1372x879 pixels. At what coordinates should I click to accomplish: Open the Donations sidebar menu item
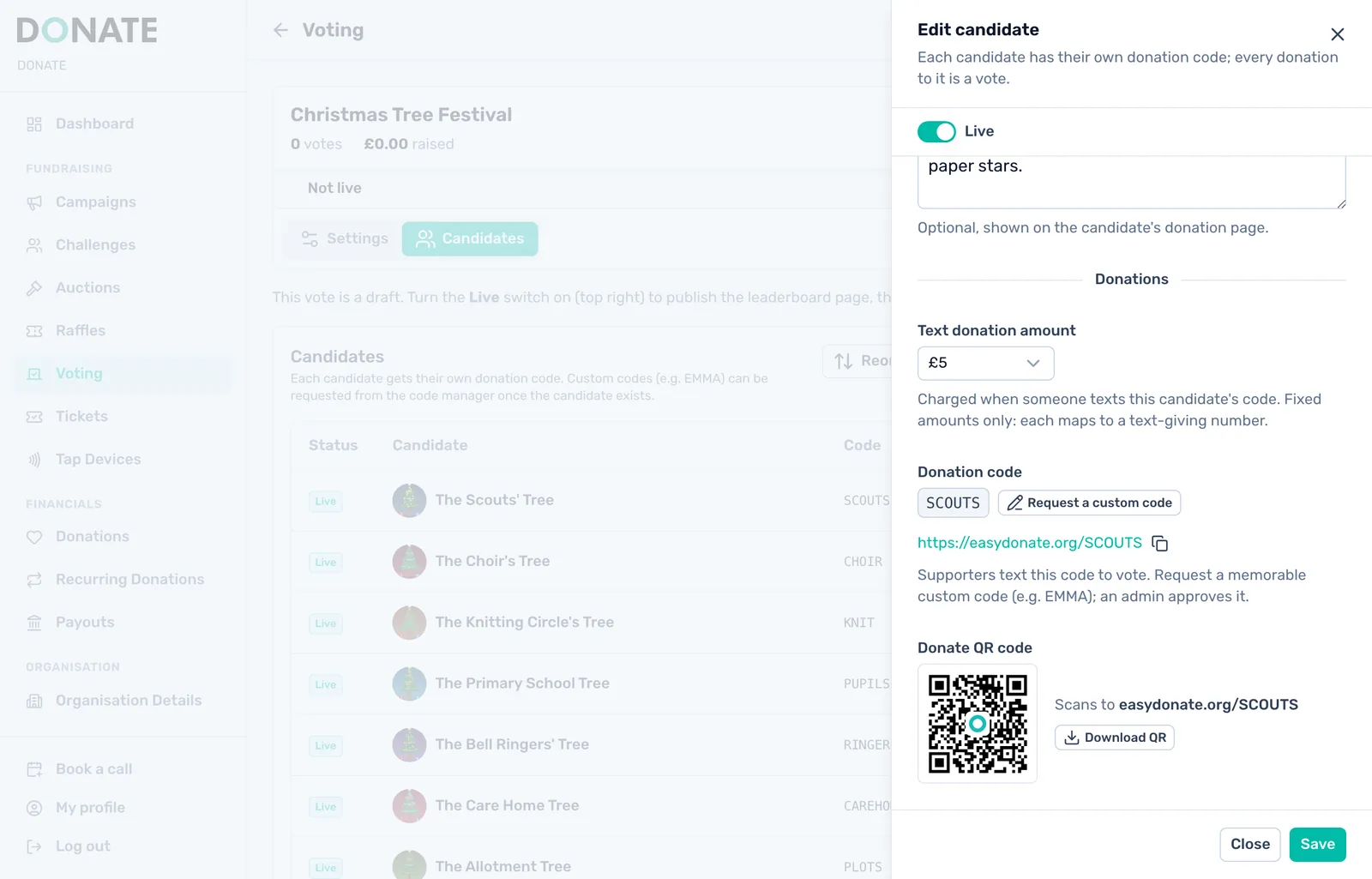point(123,537)
